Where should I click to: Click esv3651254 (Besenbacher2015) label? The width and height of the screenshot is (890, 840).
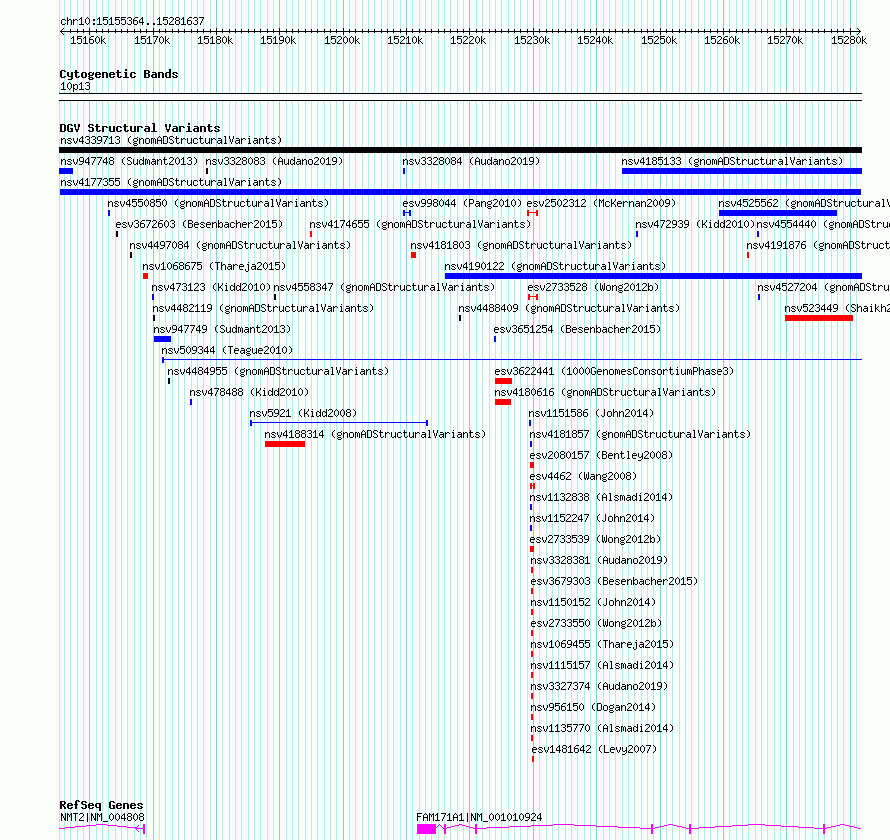(x=577, y=329)
